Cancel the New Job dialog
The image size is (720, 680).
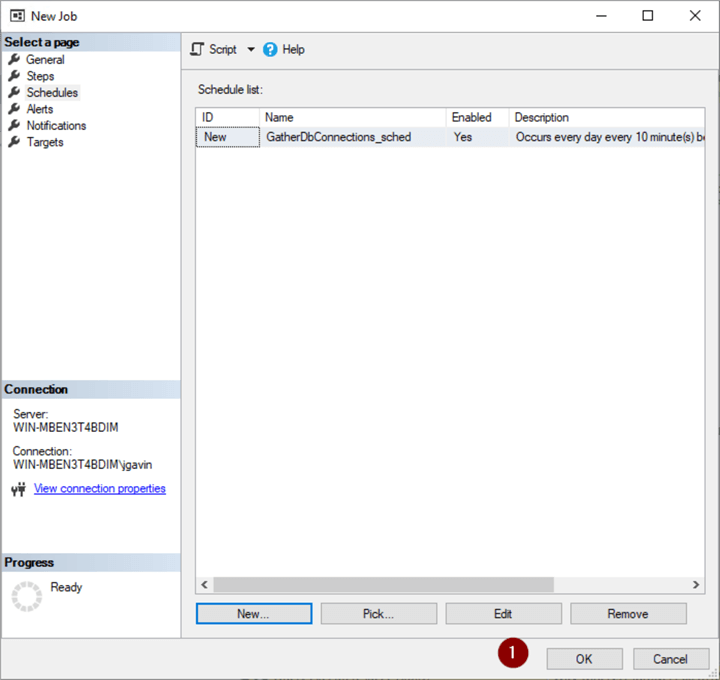[x=671, y=659]
